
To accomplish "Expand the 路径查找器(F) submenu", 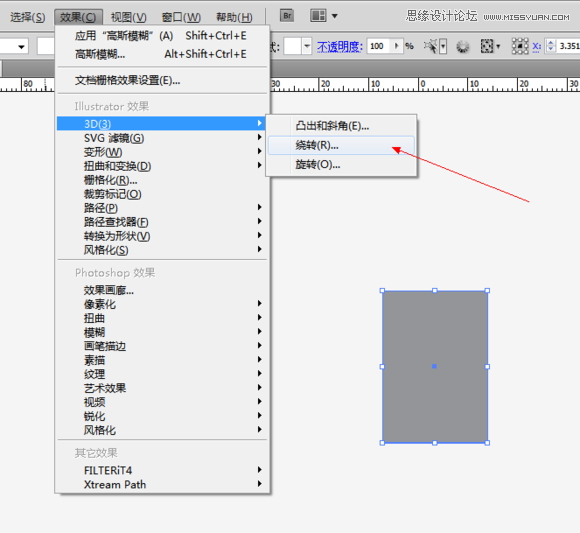I will pos(162,222).
